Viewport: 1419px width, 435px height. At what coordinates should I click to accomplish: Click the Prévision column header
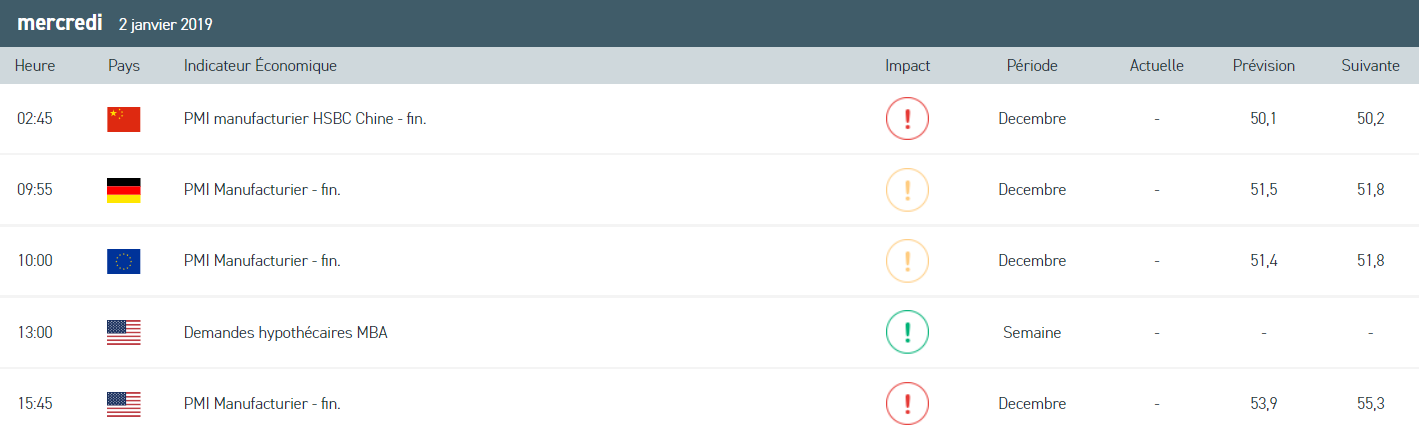tap(1263, 66)
